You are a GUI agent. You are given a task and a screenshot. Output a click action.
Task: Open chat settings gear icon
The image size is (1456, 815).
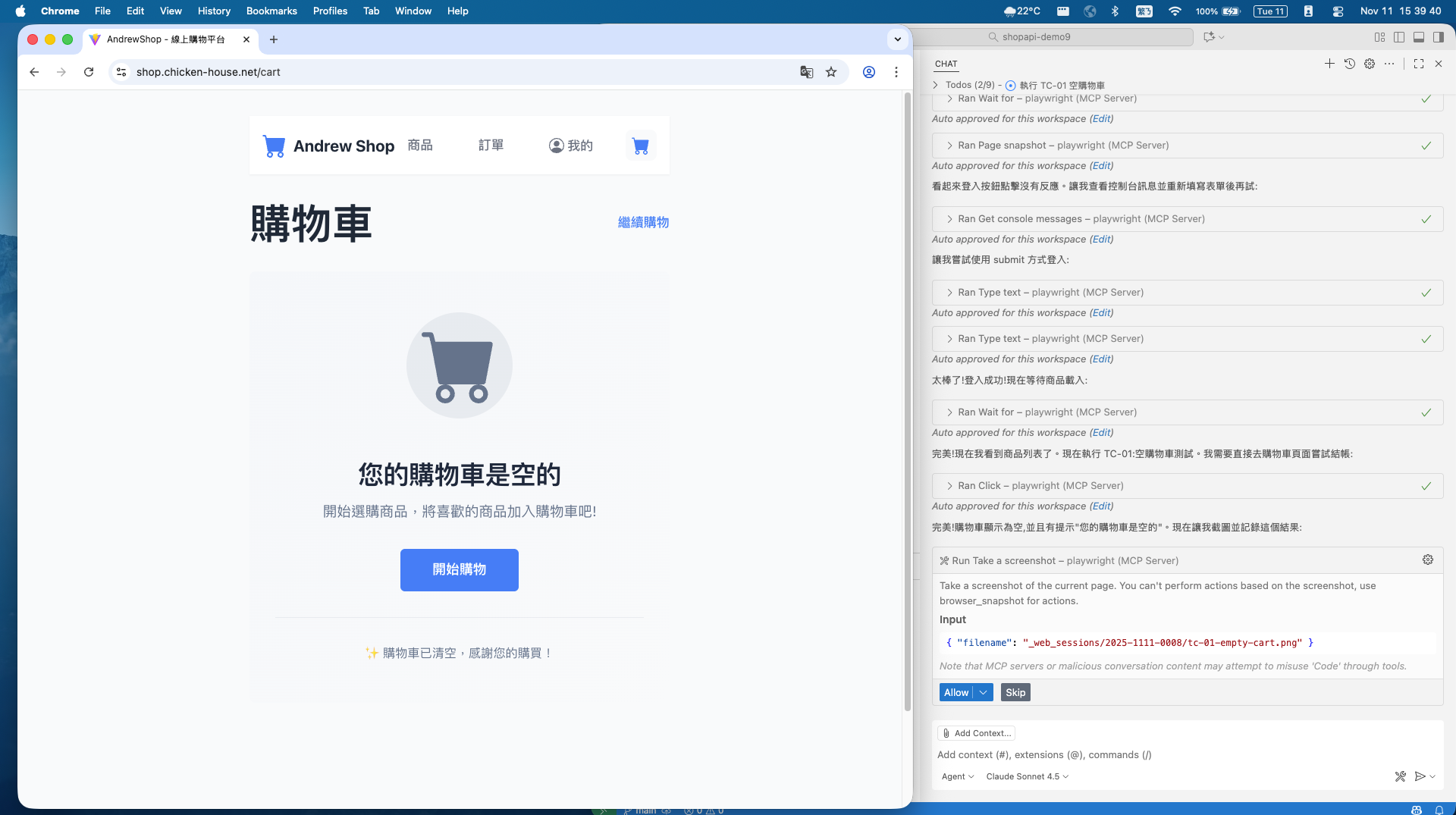point(1370,64)
